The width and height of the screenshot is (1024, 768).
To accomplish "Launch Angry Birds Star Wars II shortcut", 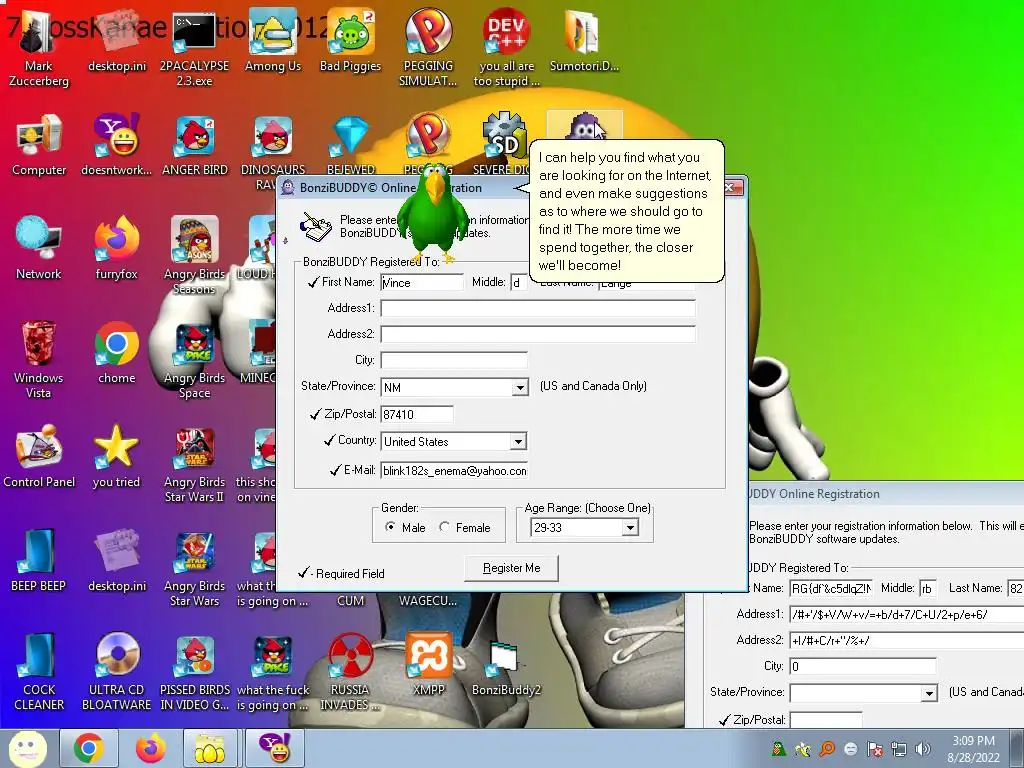I will [x=194, y=464].
